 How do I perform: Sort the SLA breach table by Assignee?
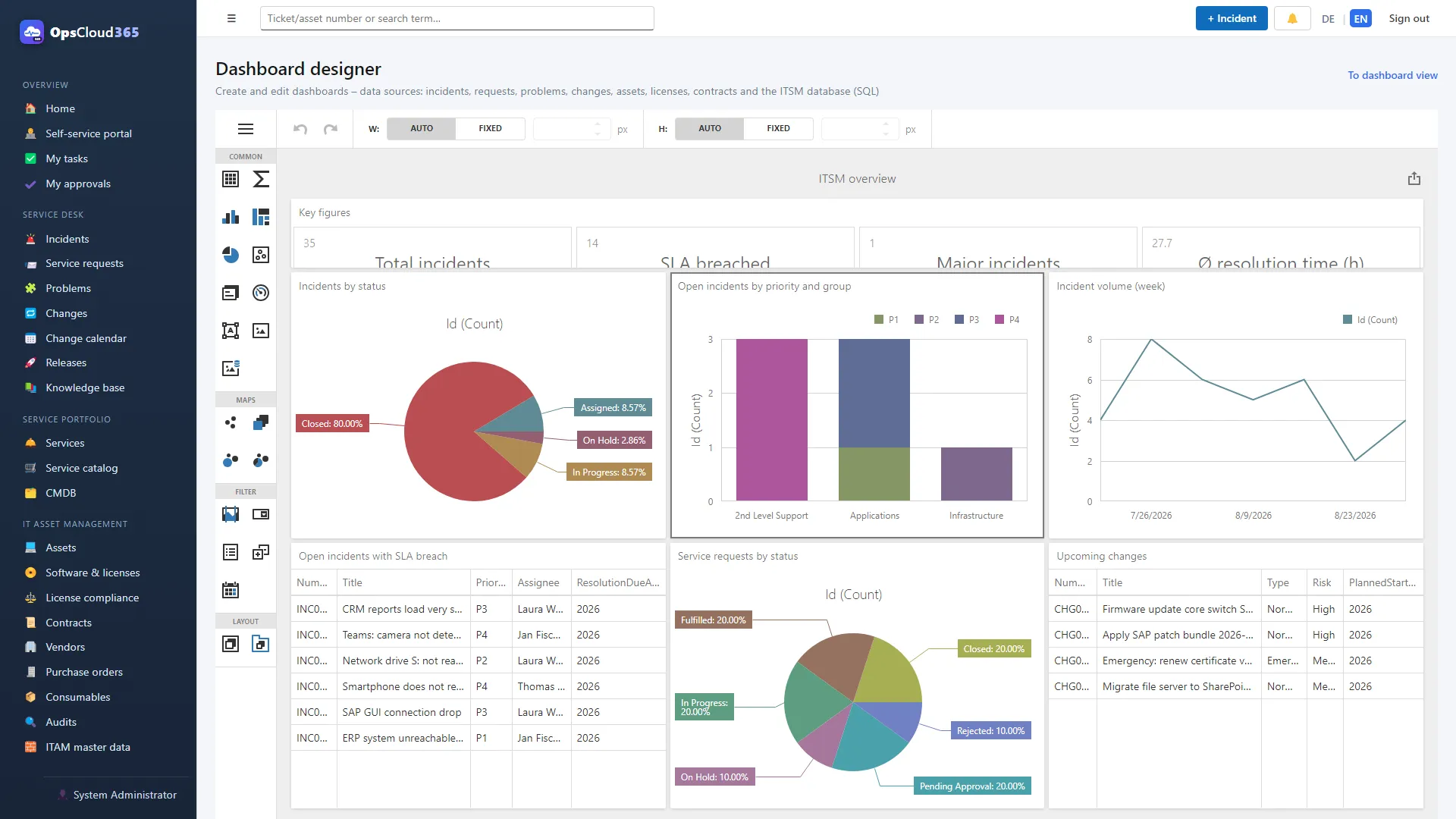(541, 583)
